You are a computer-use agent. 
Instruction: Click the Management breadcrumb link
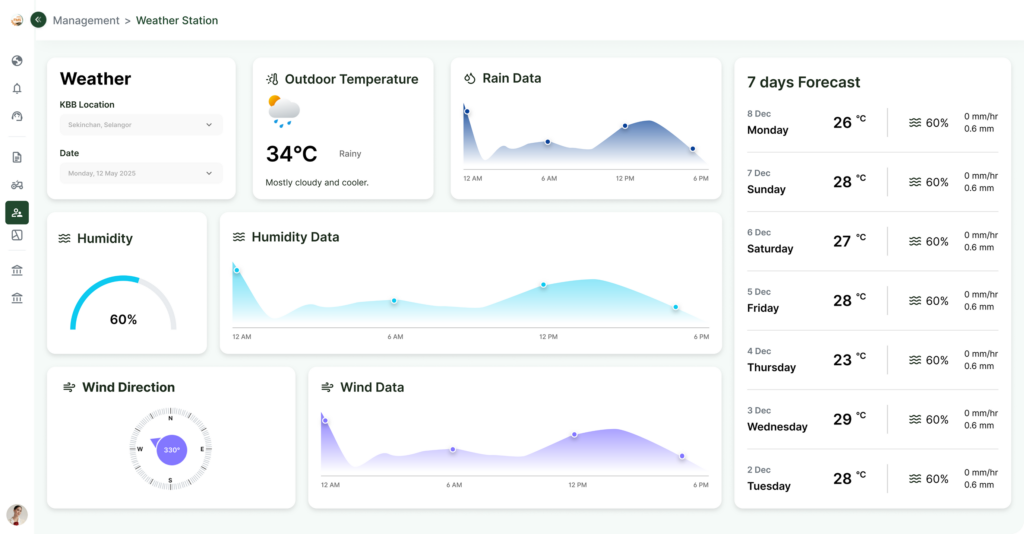[x=85, y=20]
